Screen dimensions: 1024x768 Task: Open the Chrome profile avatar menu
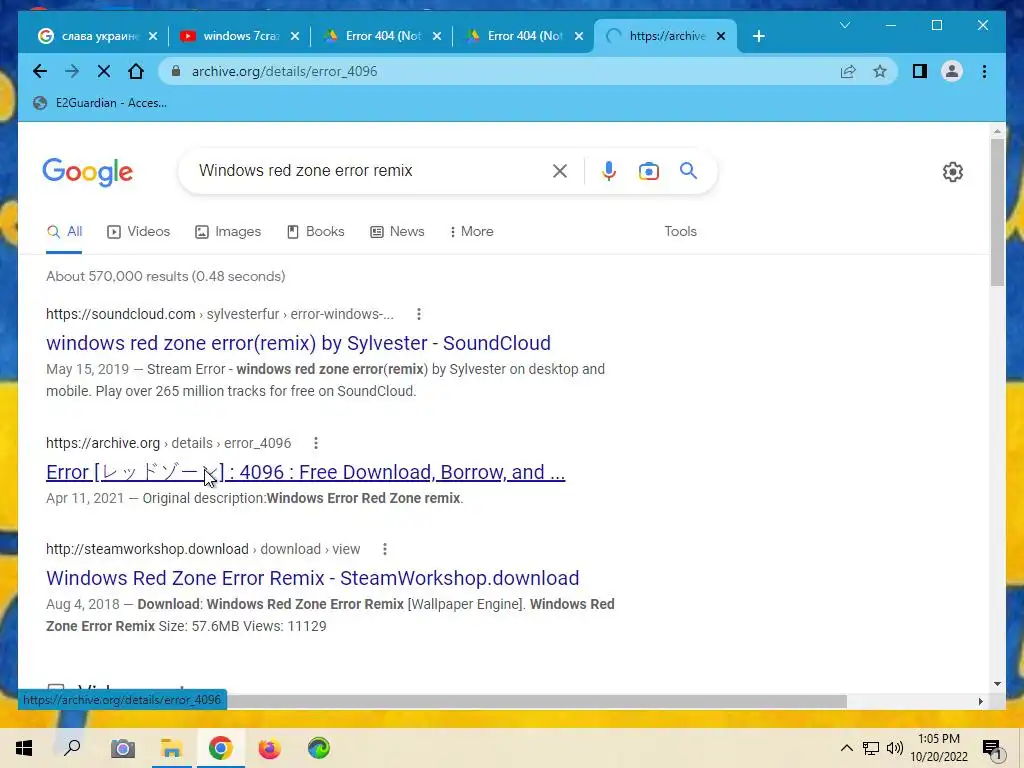952,71
